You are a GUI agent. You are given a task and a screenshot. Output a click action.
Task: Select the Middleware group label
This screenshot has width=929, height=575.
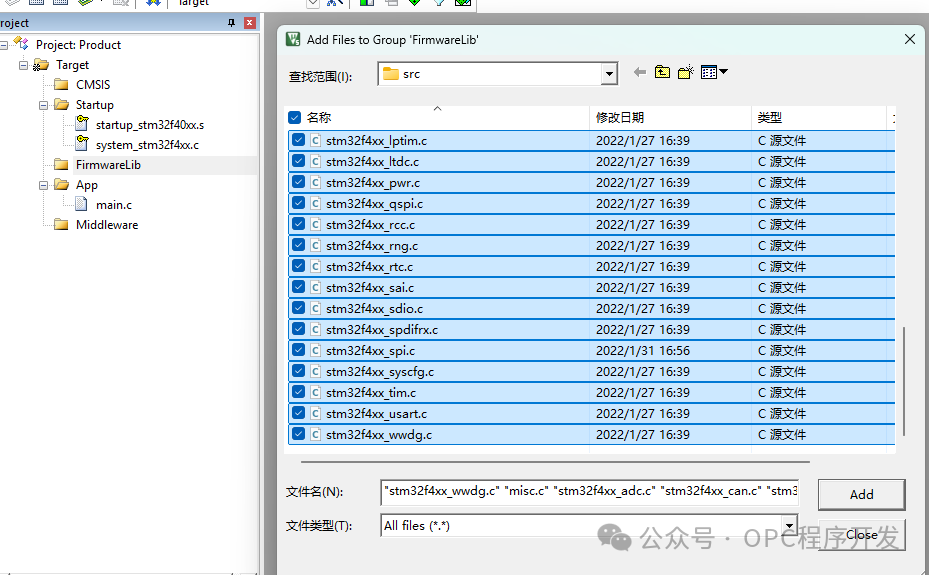[x=107, y=225]
